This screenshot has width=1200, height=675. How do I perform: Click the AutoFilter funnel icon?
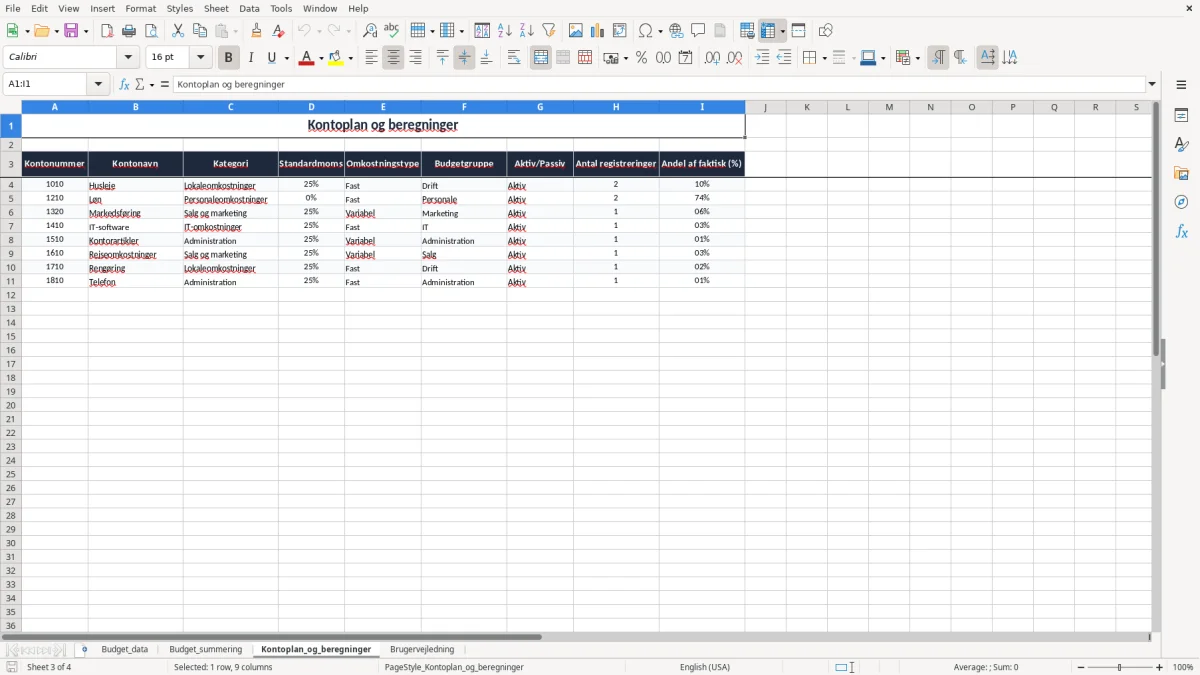549,31
